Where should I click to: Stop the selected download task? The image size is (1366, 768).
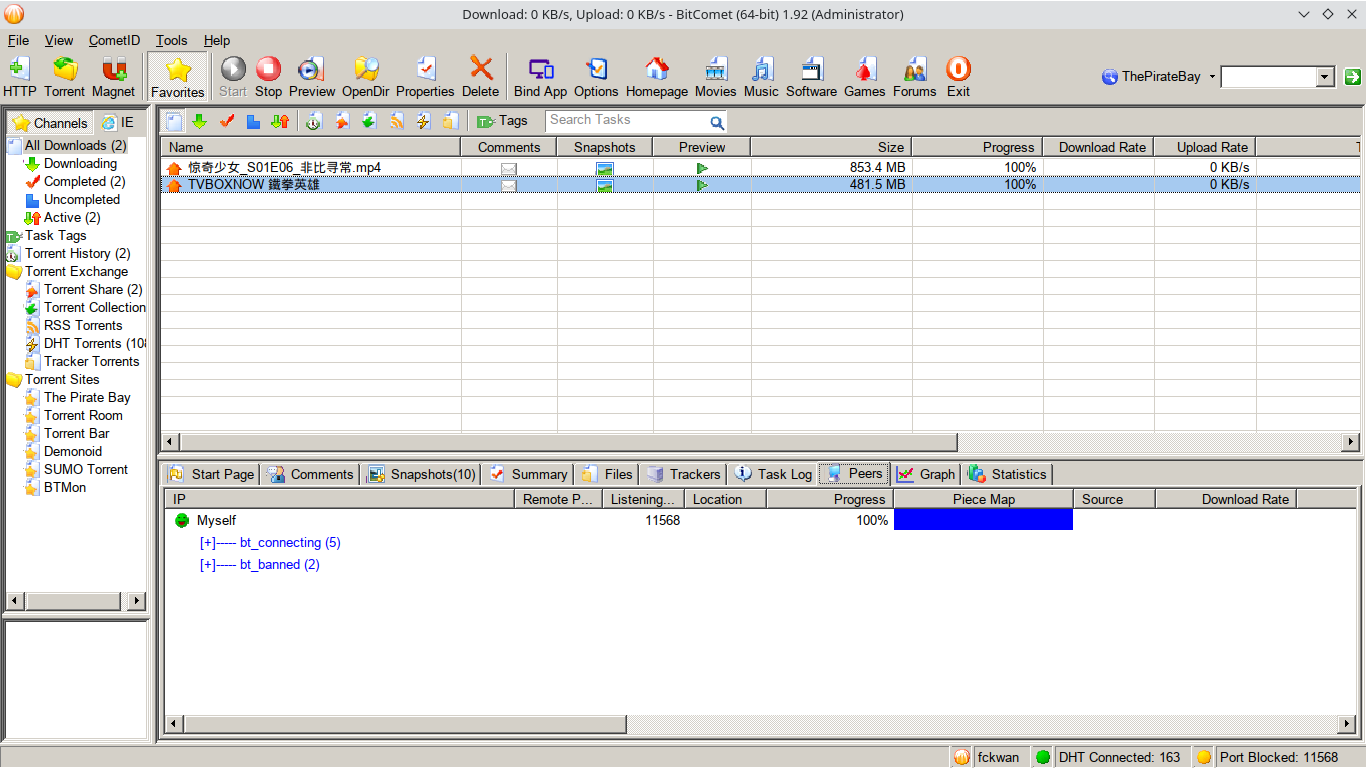[268, 76]
